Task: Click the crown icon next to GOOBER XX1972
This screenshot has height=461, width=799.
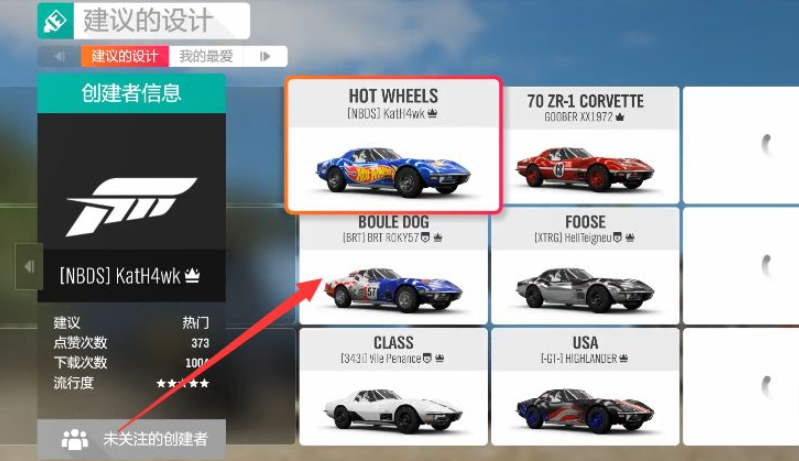Action: (x=620, y=117)
